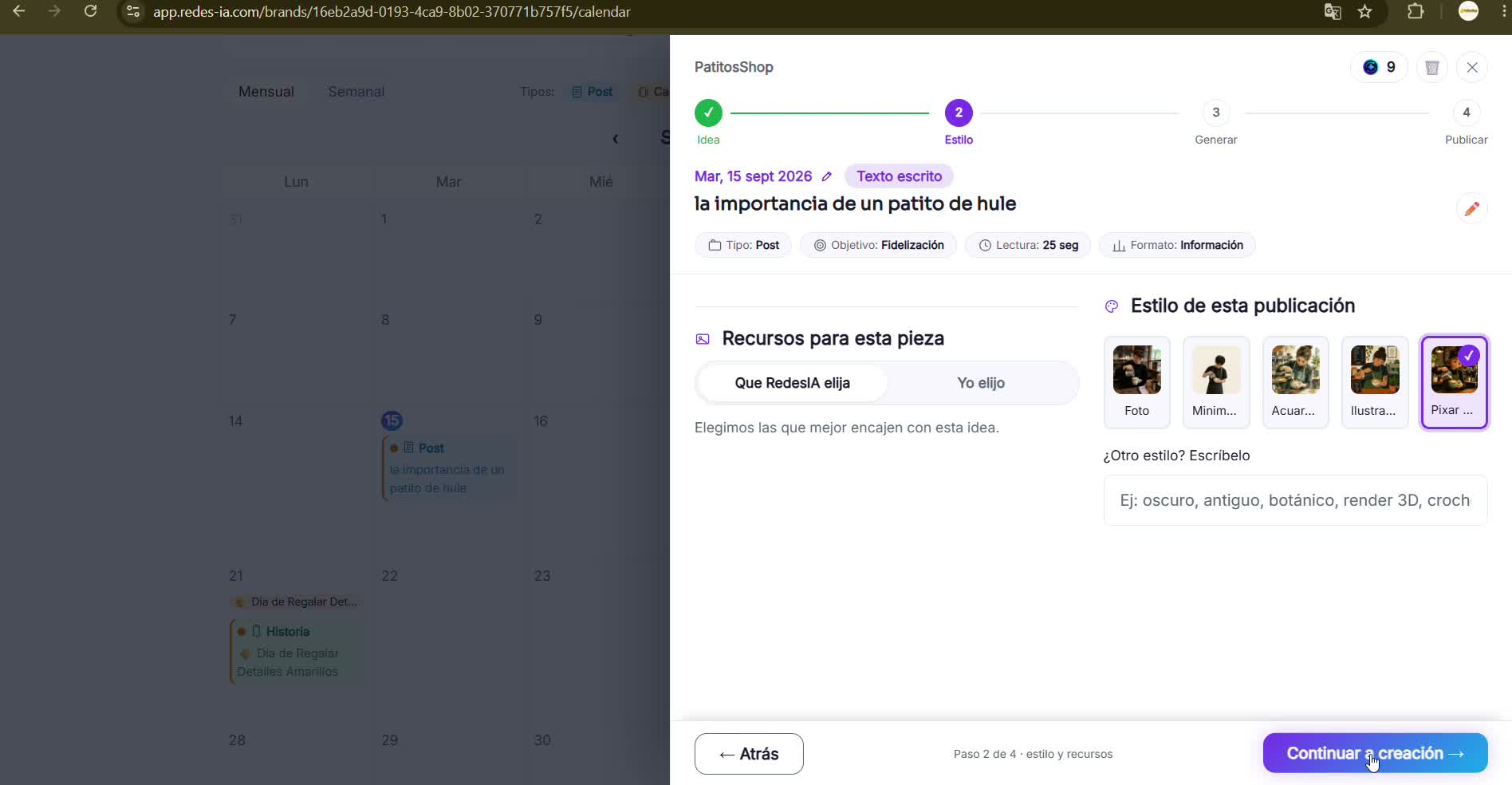Close the PatitosShop creation panel

pos(1472,68)
